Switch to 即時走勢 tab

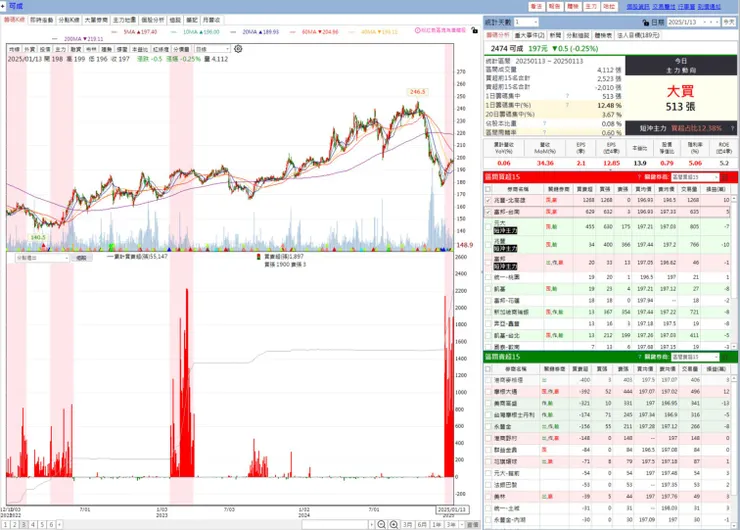[x=42, y=20]
